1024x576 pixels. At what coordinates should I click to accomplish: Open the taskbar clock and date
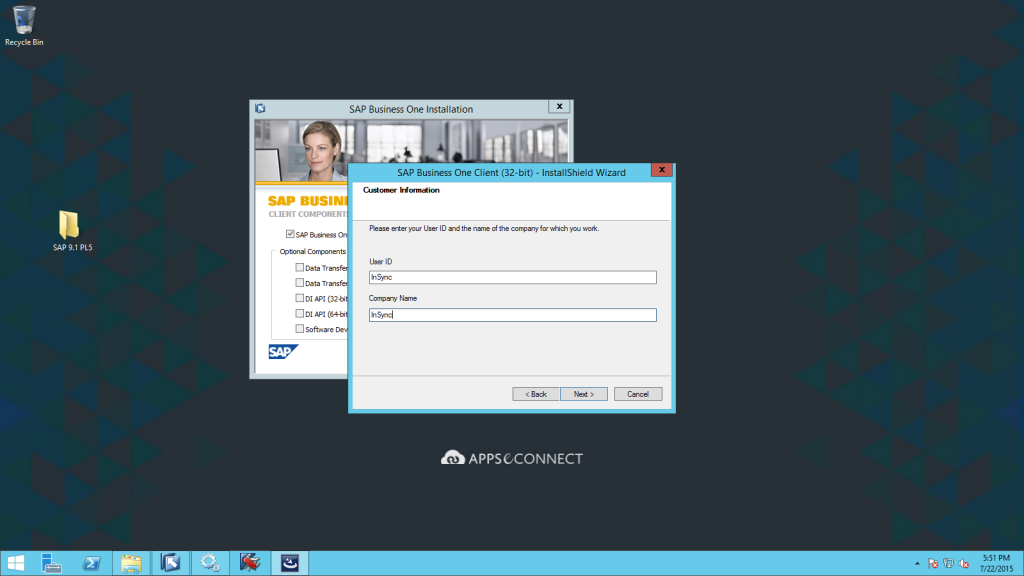click(x=996, y=563)
